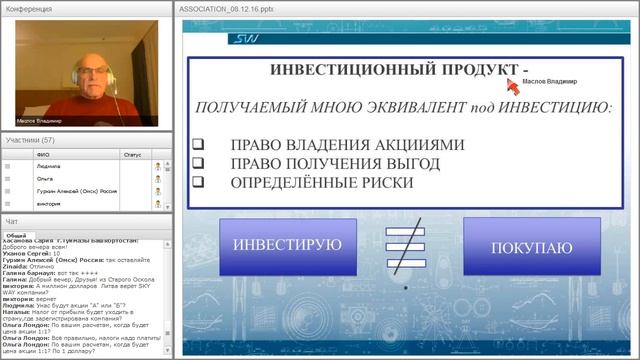The width and height of the screenshot is (640, 360).
Task: Click the Конференция panel header
Action: tap(87, 9)
